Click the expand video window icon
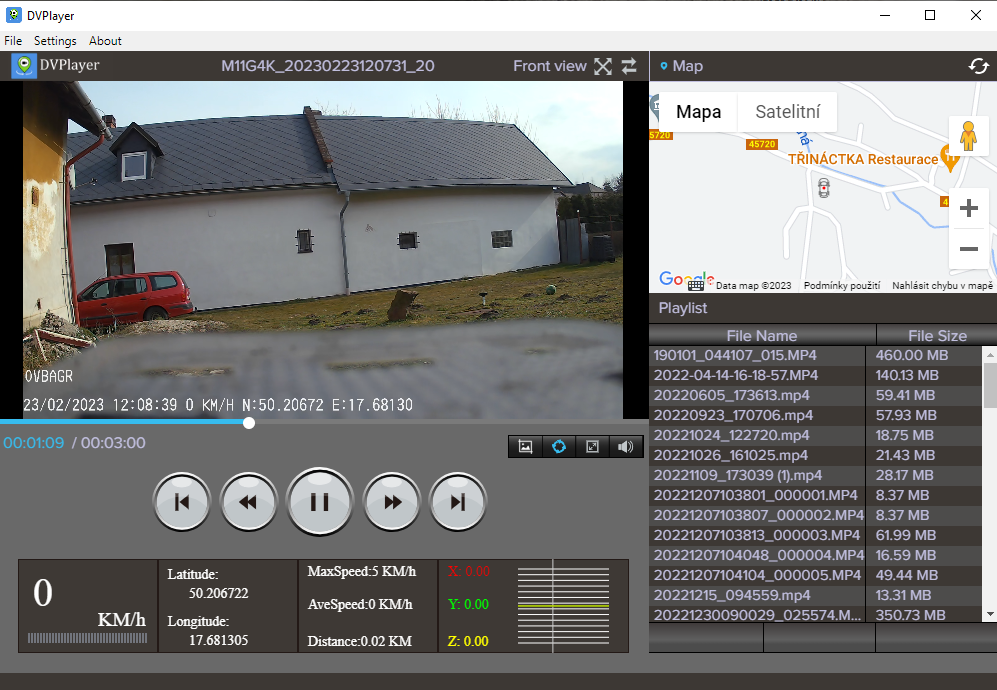 pyautogui.click(x=592, y=446)
